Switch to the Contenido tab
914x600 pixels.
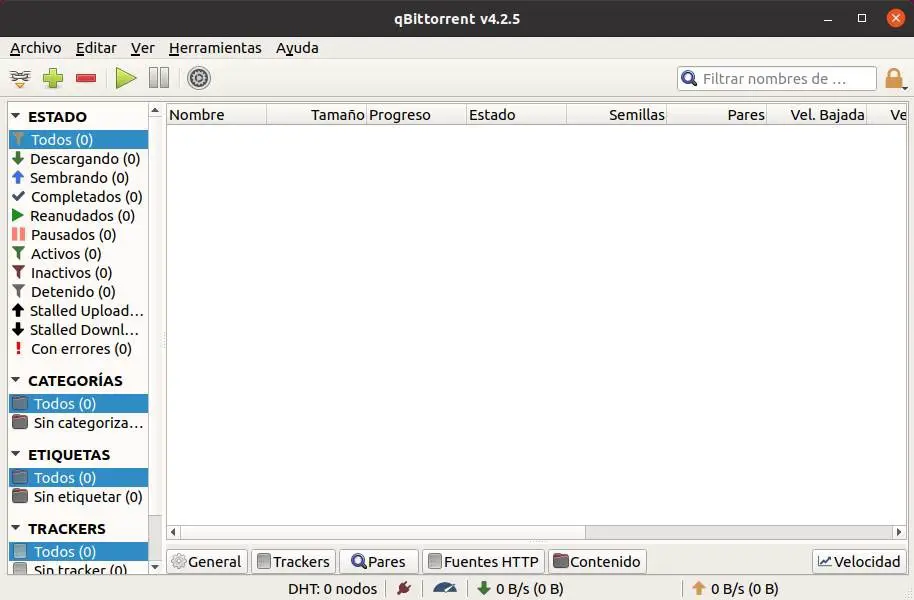(x=597, y=562)
